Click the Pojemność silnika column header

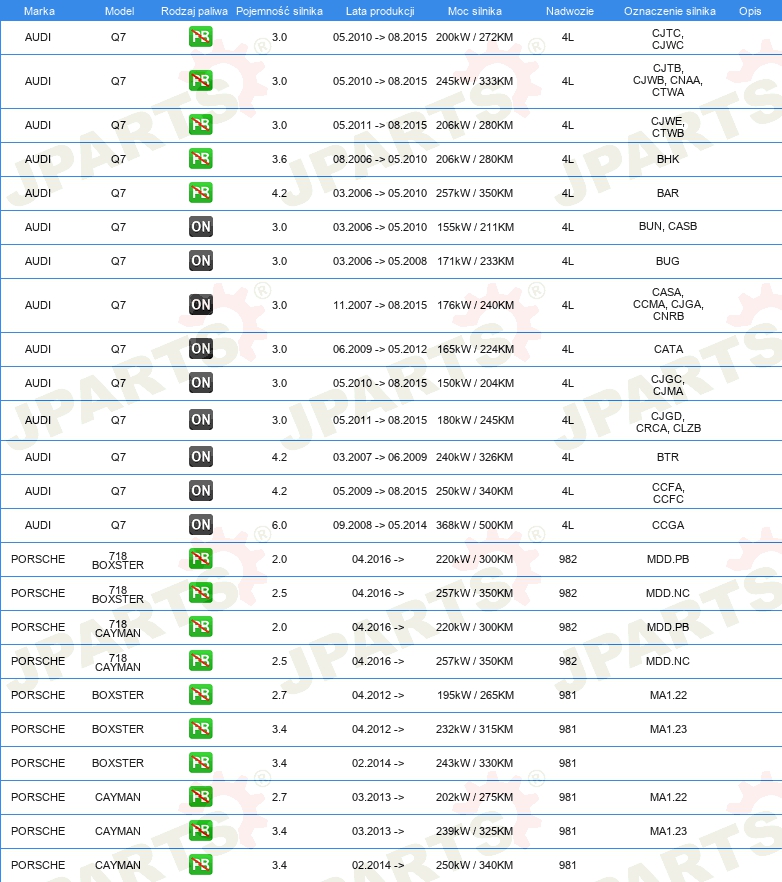pyautogui.click(x=279, y=11)
